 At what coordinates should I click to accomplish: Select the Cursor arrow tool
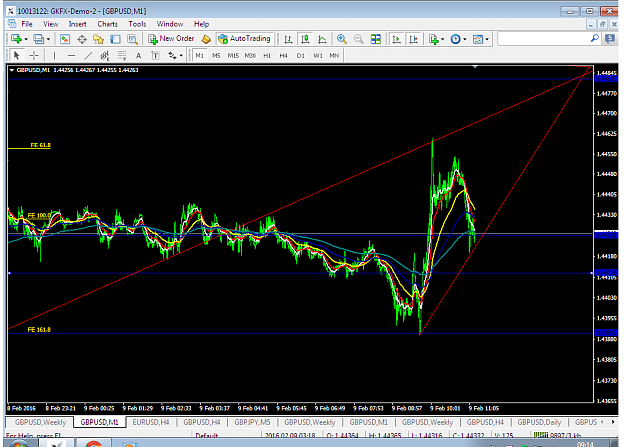pyautogui.click(x=16, y=55)
